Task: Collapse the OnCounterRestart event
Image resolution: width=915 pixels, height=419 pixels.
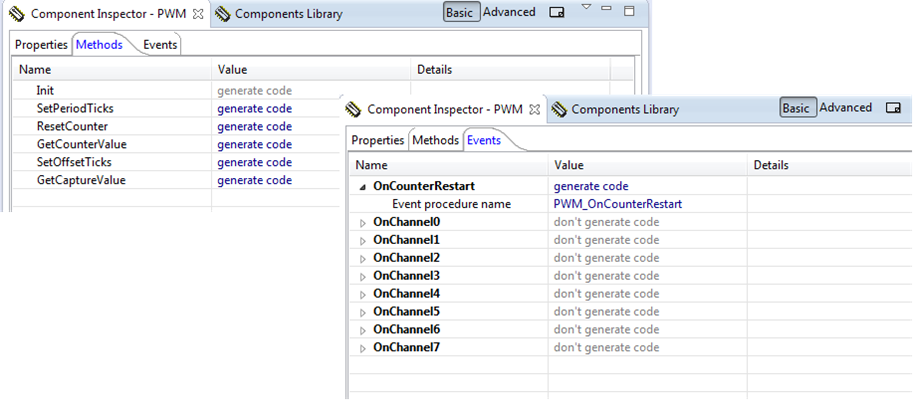Action: pyautogui.click(x=362, y=186)
